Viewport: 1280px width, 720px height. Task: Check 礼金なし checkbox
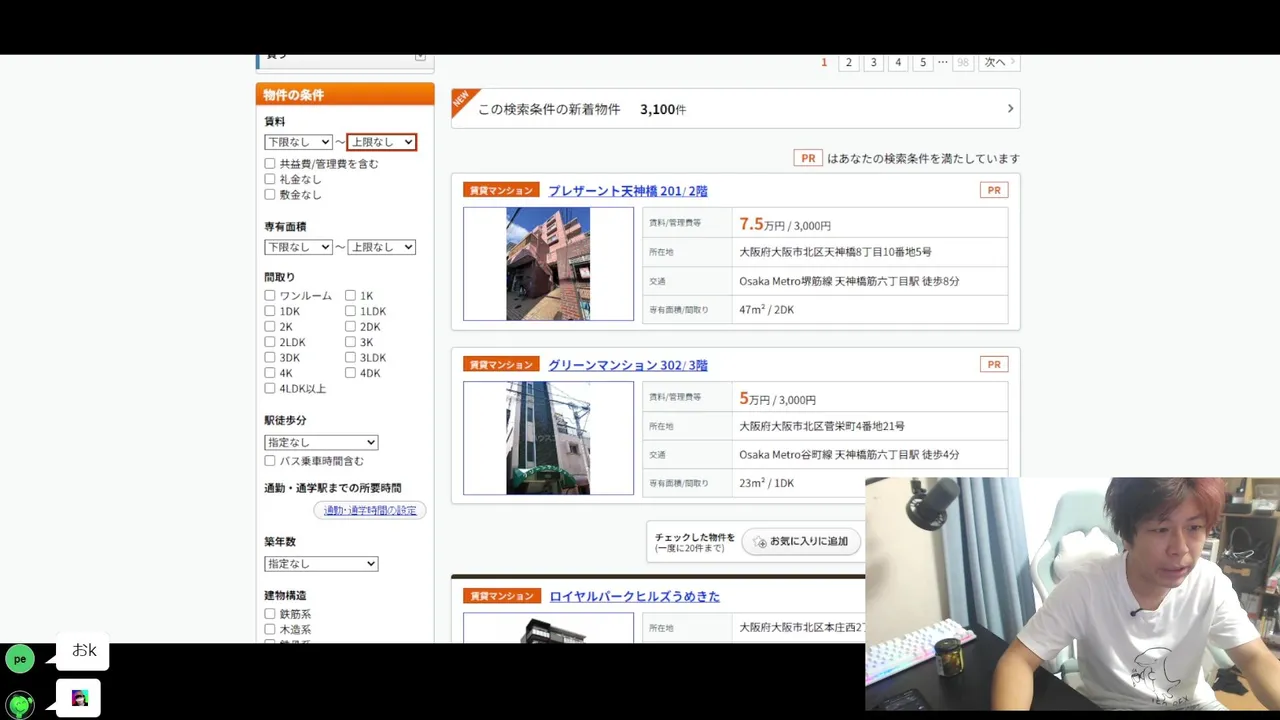pos(270,179)
